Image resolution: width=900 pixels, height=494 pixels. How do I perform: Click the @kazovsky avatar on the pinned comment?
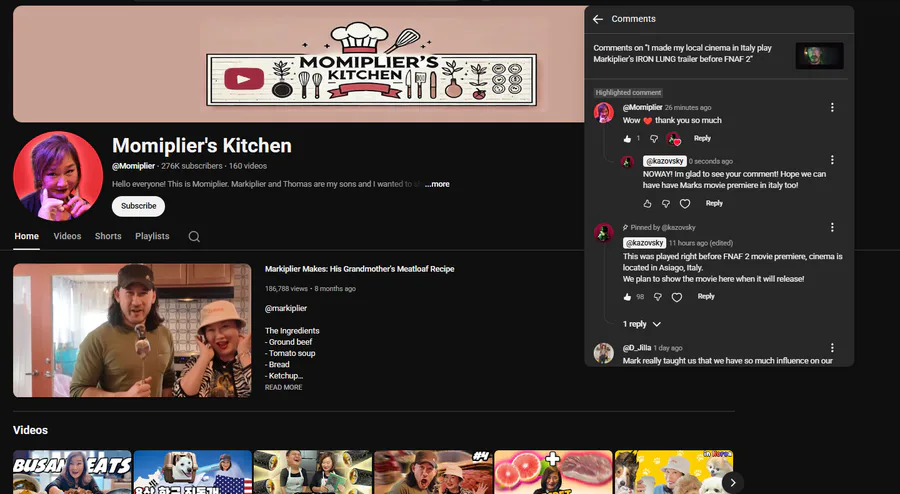pos(603,233)
